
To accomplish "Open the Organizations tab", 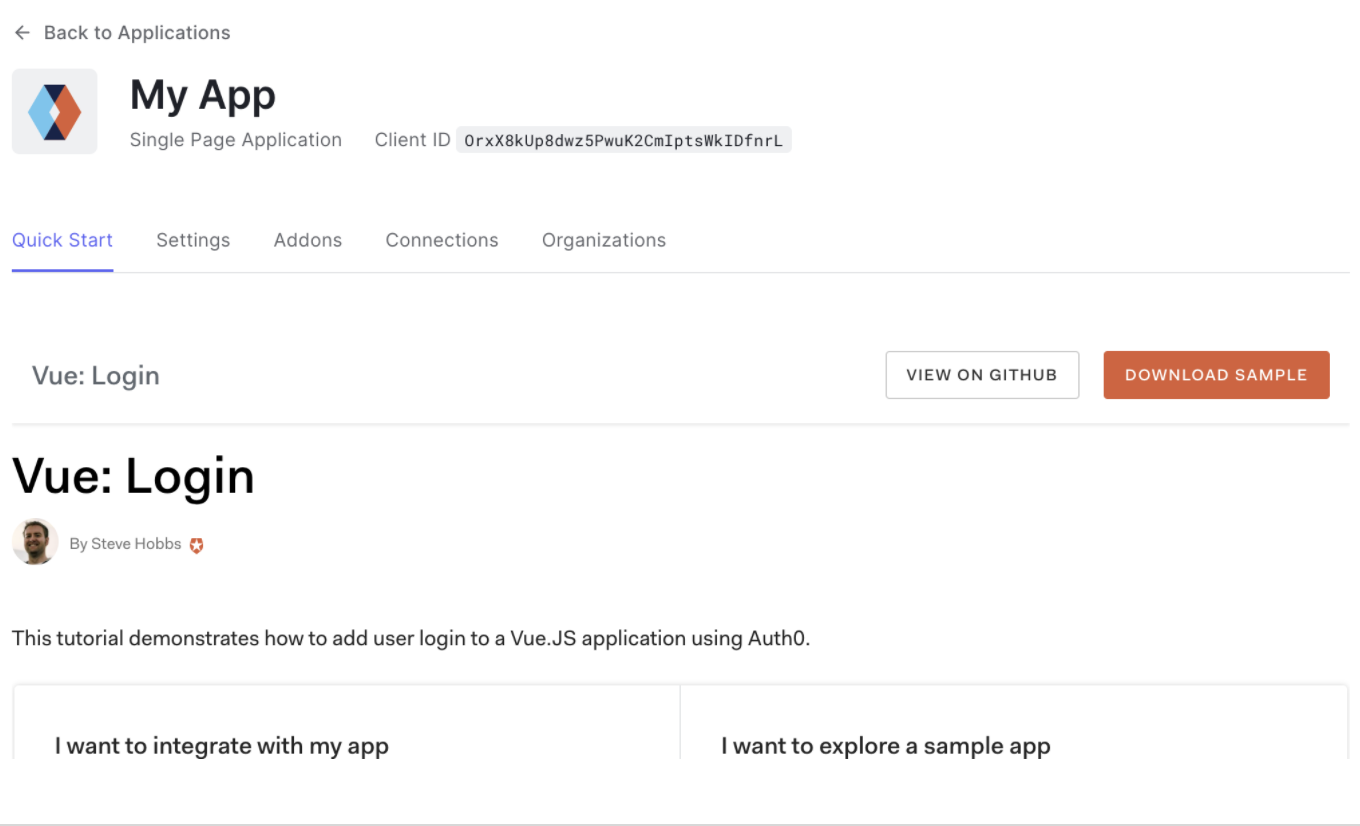I will [604, 240].
